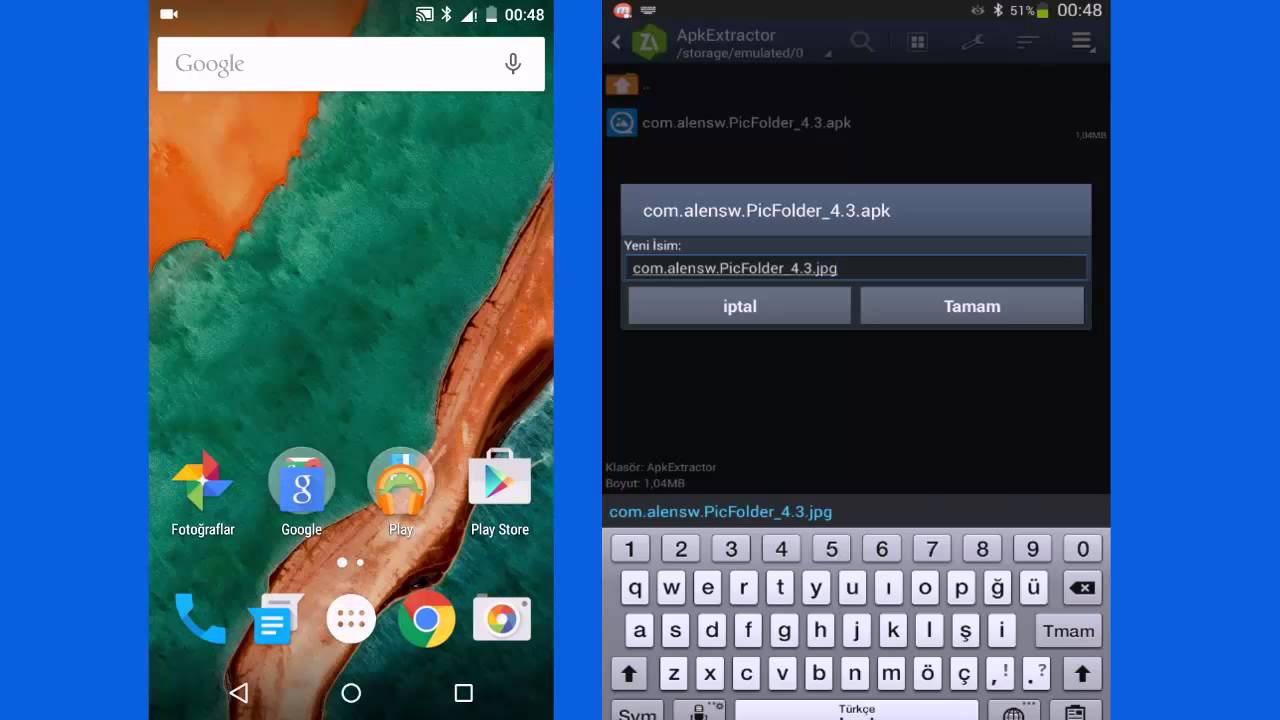Click the Yeni İsim rename text field
The width and height of the screenshot is (1280, 720).
click(x=856, y=268)
